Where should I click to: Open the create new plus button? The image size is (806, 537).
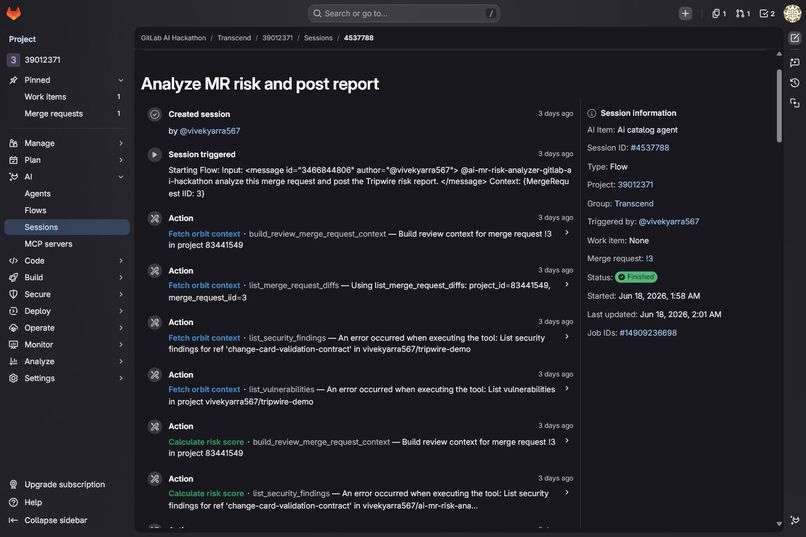[685, 14]
